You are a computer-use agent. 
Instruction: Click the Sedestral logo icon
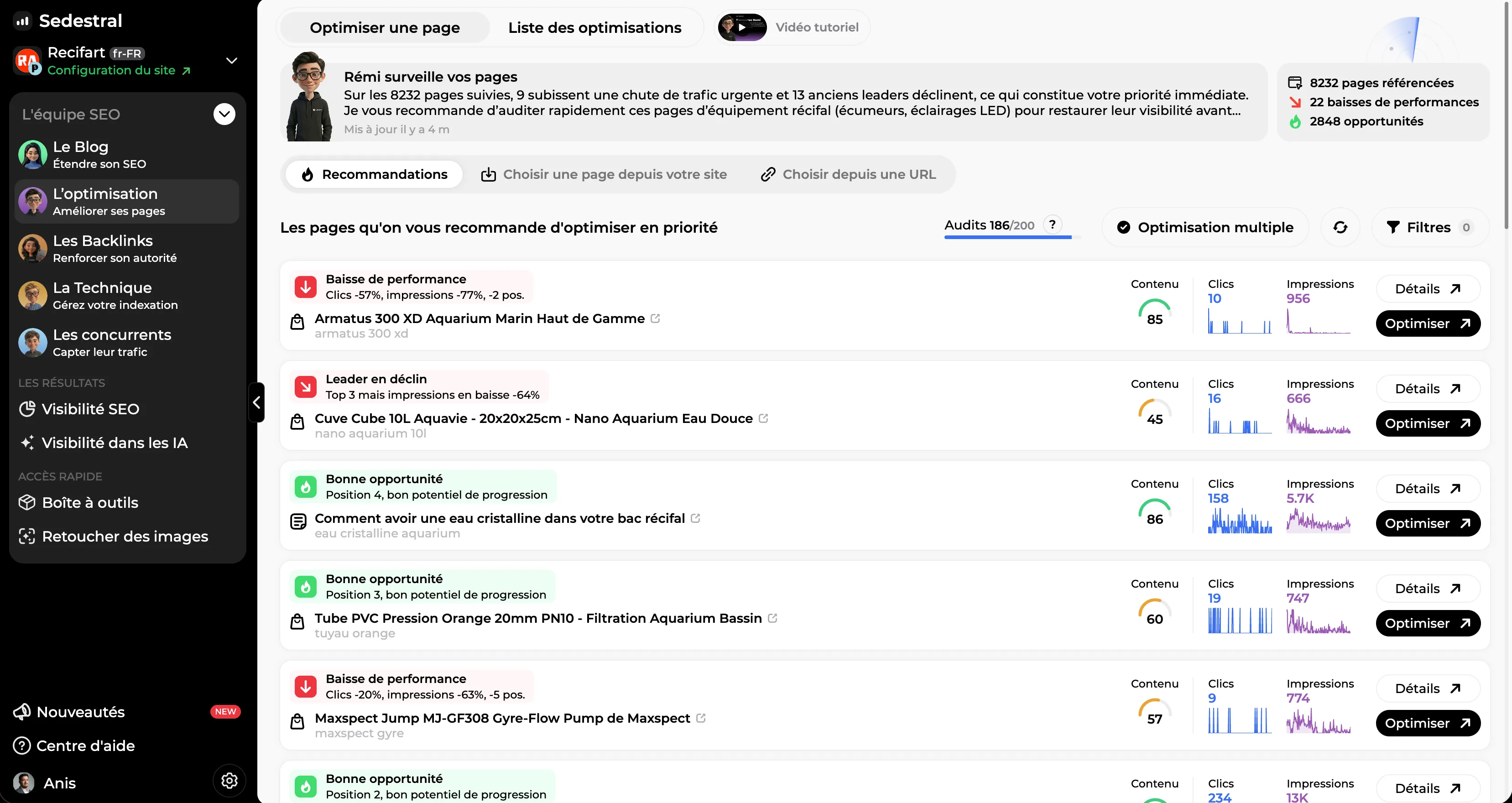coord(22,21)
